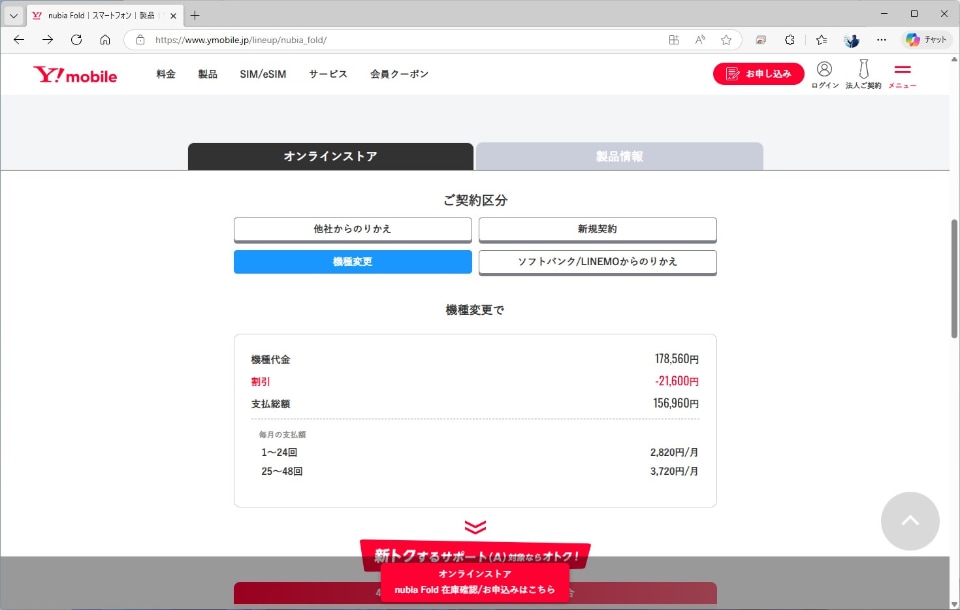The height and width of the screenshot is (610, 960).
Task: Open the 法人ご契約 tie icon
Action: 863,74
